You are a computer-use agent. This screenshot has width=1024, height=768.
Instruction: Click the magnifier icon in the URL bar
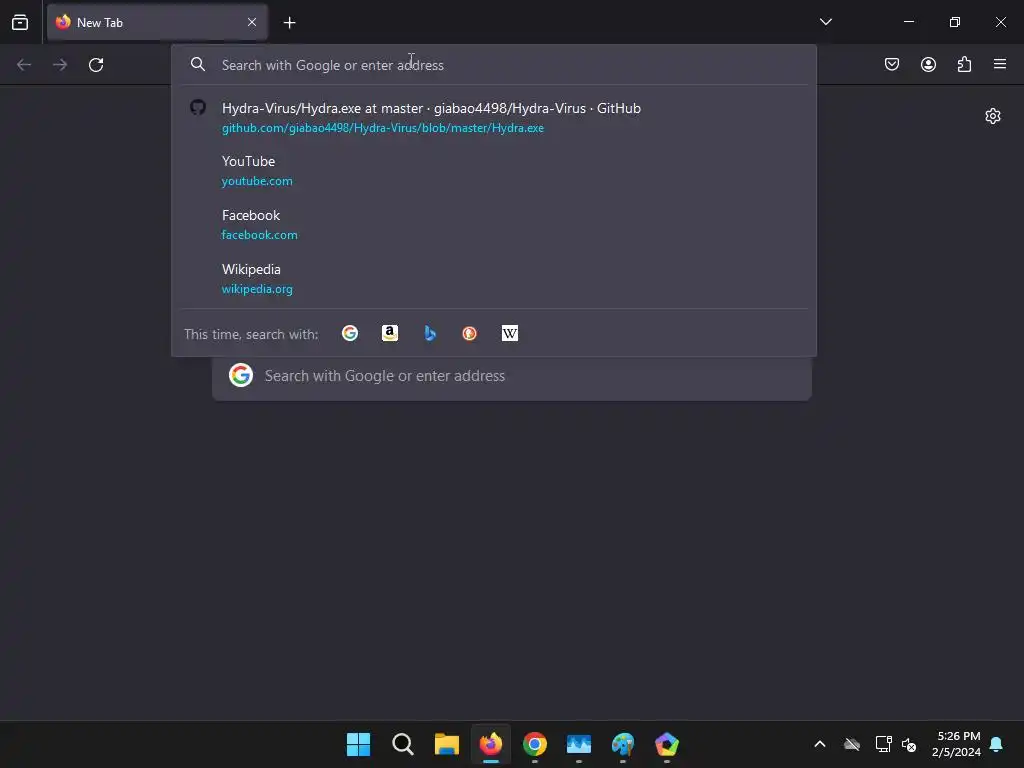coord(198,64)
